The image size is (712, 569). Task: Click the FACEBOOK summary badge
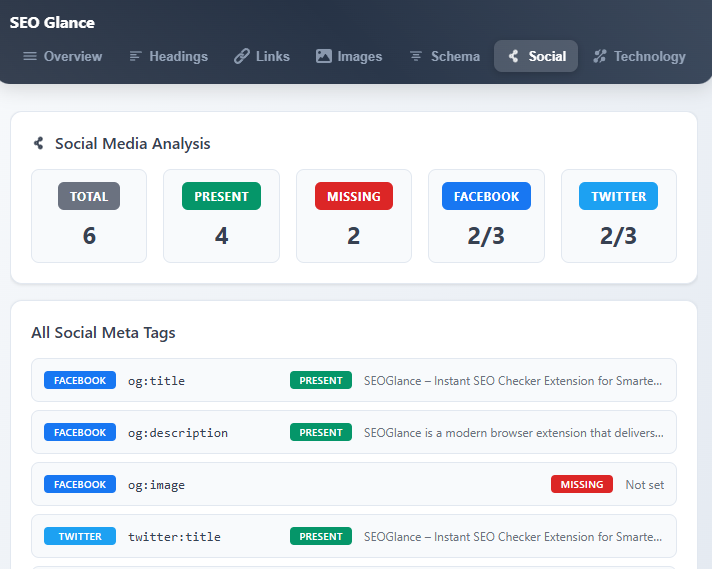(x=486, y=196)
